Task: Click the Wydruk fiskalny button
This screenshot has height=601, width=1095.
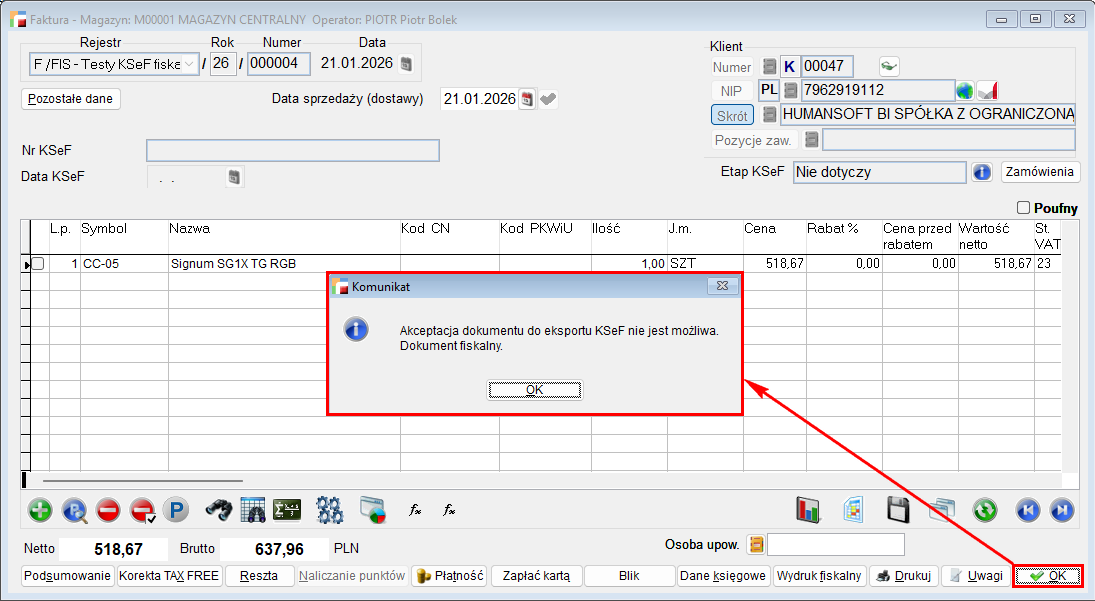Action: [819, 576]
